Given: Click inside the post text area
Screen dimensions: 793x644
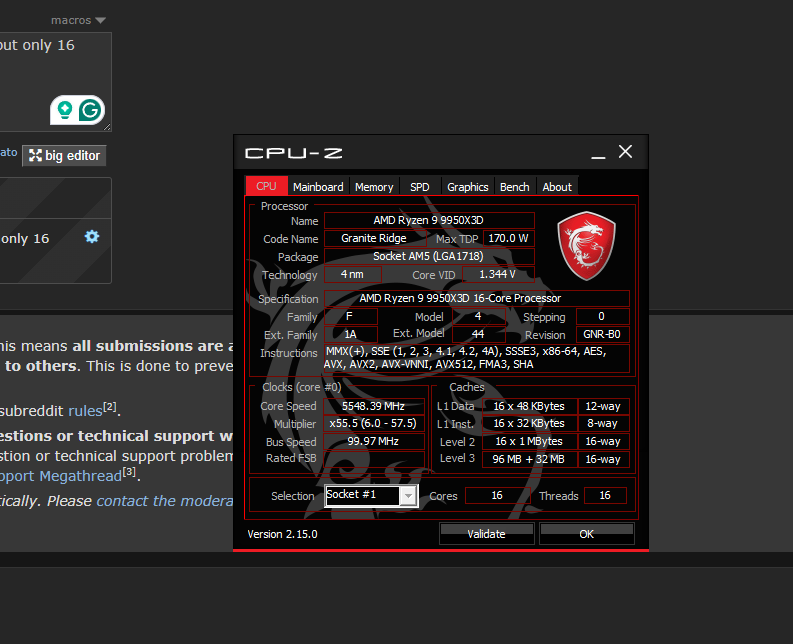Looking at the screenshot, I should pos(55,81).
